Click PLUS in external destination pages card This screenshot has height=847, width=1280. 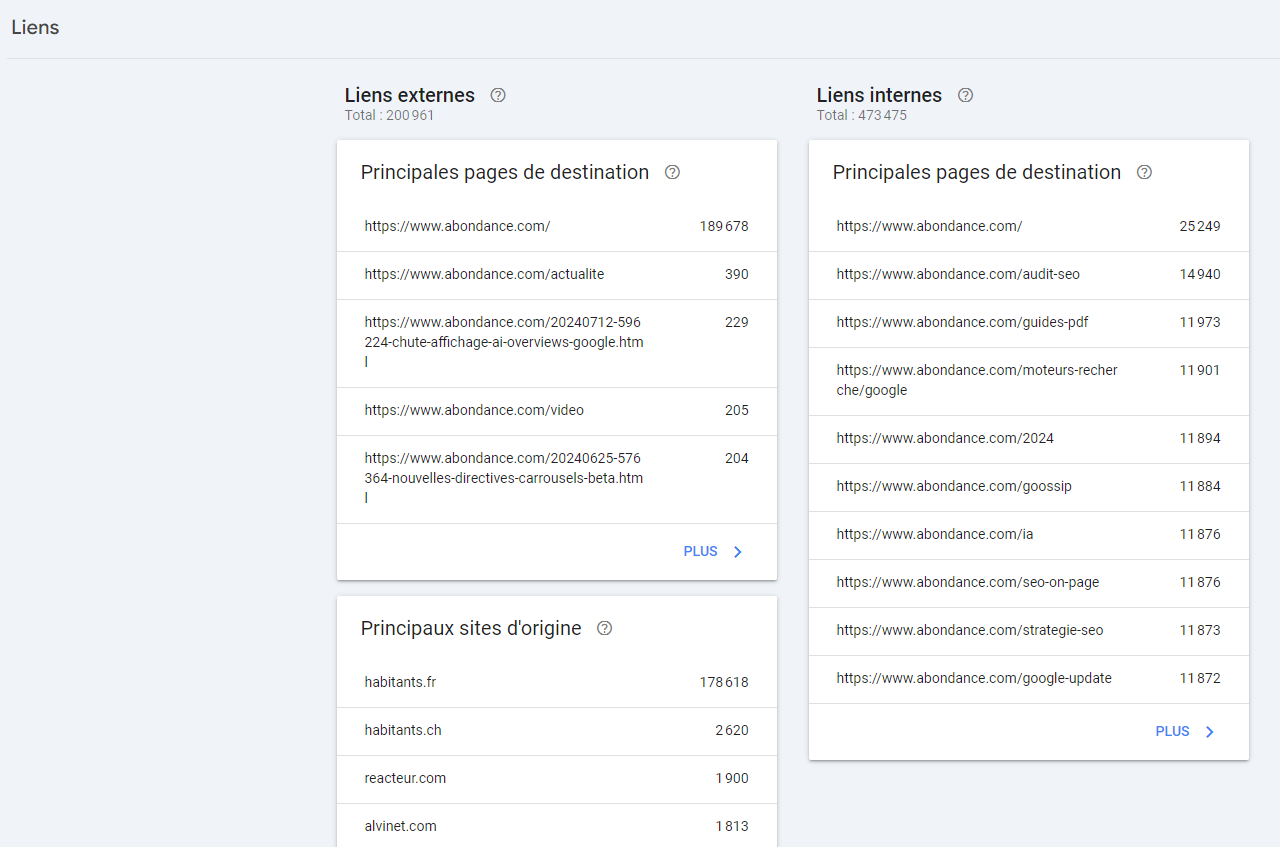pos(700,551)
